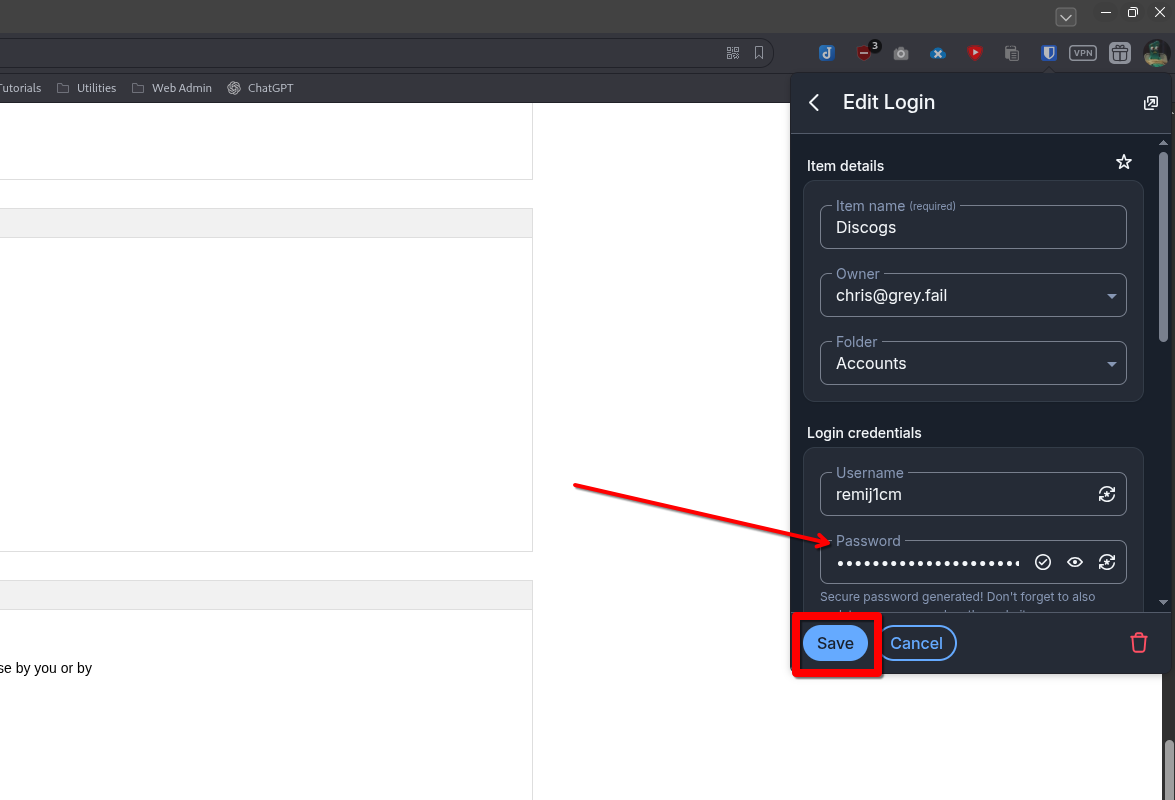1175x800 pixels.
Task: Delete the login with red trash icon
Action: [x=1138, y=643]
